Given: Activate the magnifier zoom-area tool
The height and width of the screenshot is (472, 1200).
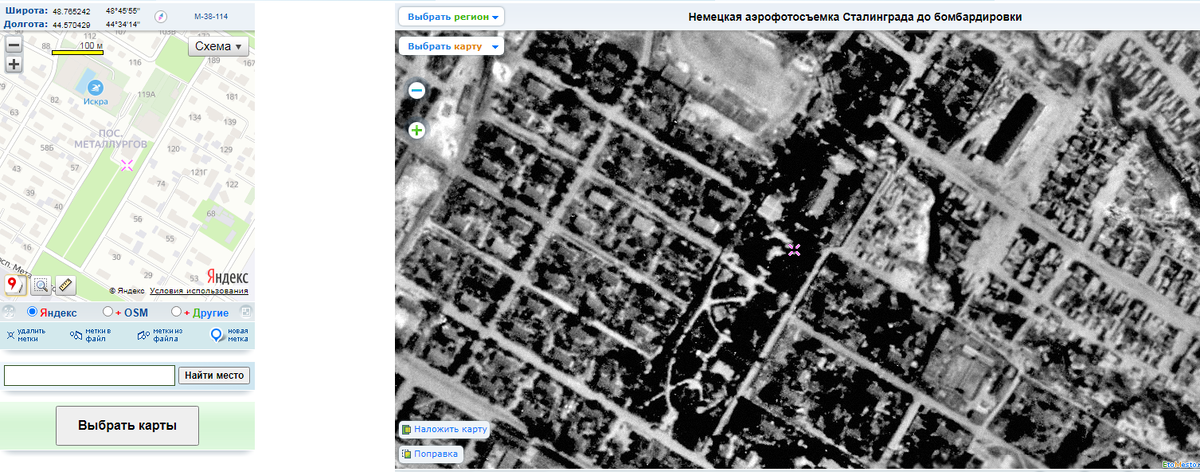Looking at the screenshot, I should tap(42, 286).
